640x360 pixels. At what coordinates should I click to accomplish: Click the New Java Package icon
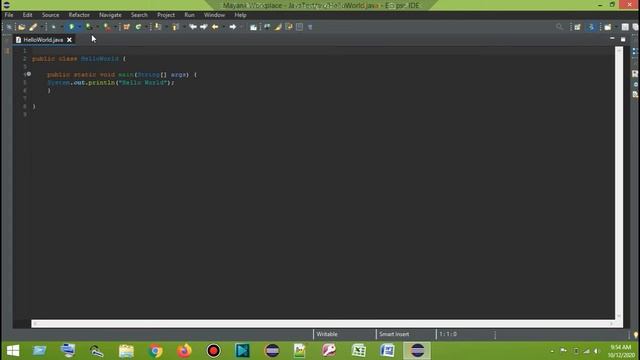click(x=127, y=27)
